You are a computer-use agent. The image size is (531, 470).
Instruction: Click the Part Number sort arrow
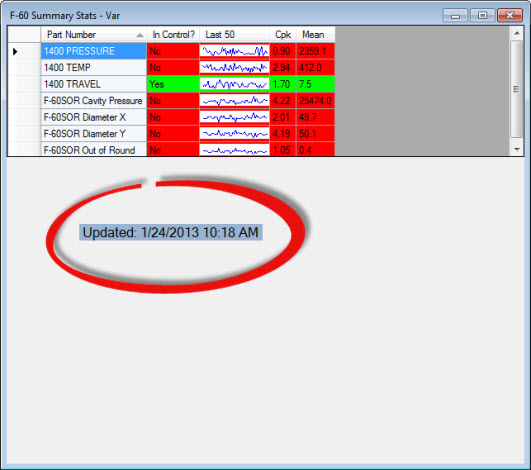tap(140, 35)
